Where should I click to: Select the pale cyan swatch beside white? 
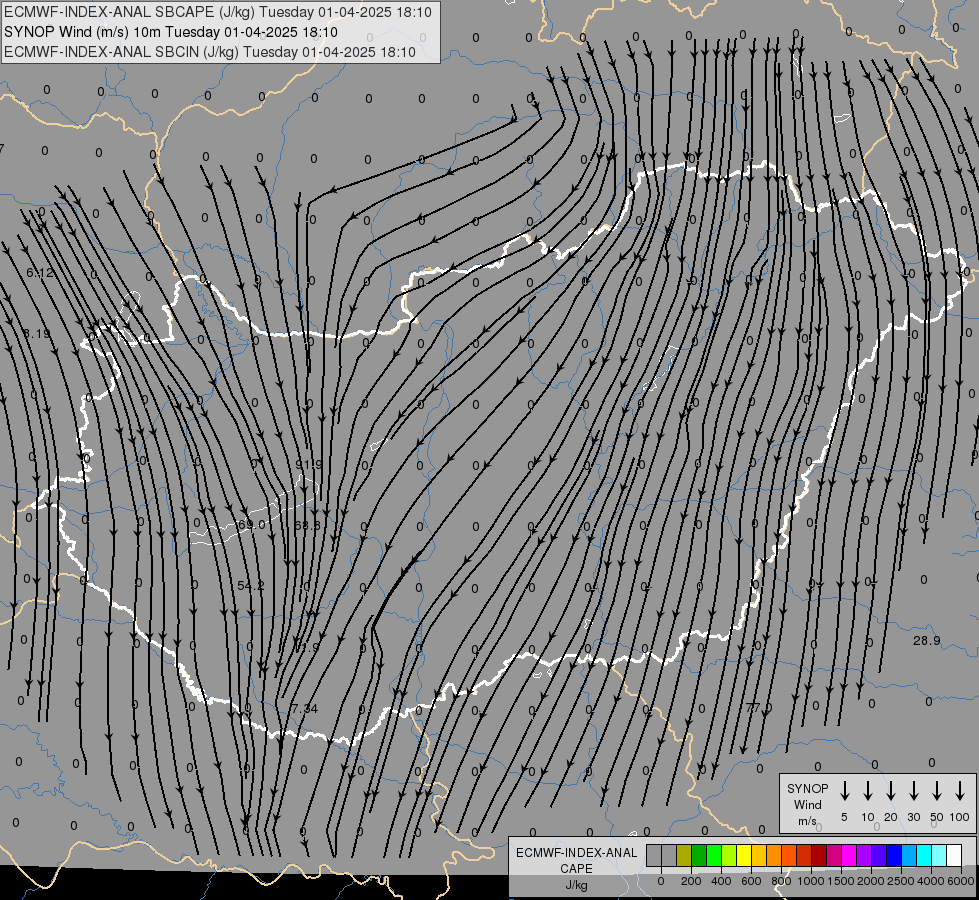tap(938, 855)
